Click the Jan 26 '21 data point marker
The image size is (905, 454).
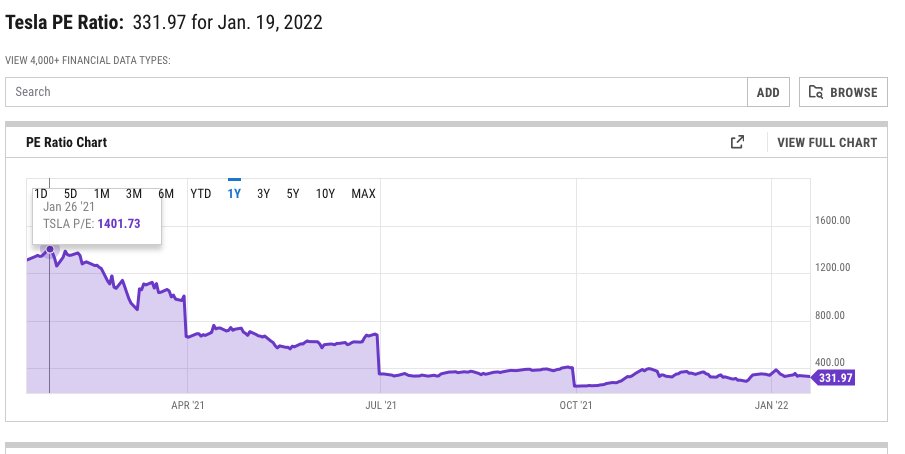(x=50, y=249)
